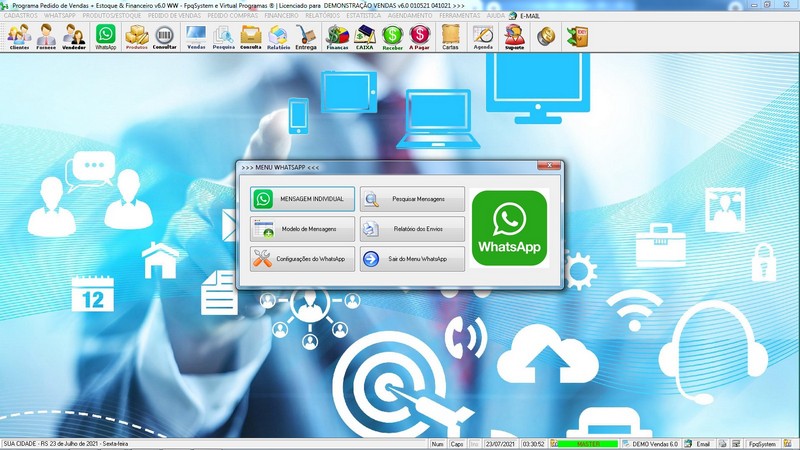Open the FERRAMENTAS menu

[460, 16]
